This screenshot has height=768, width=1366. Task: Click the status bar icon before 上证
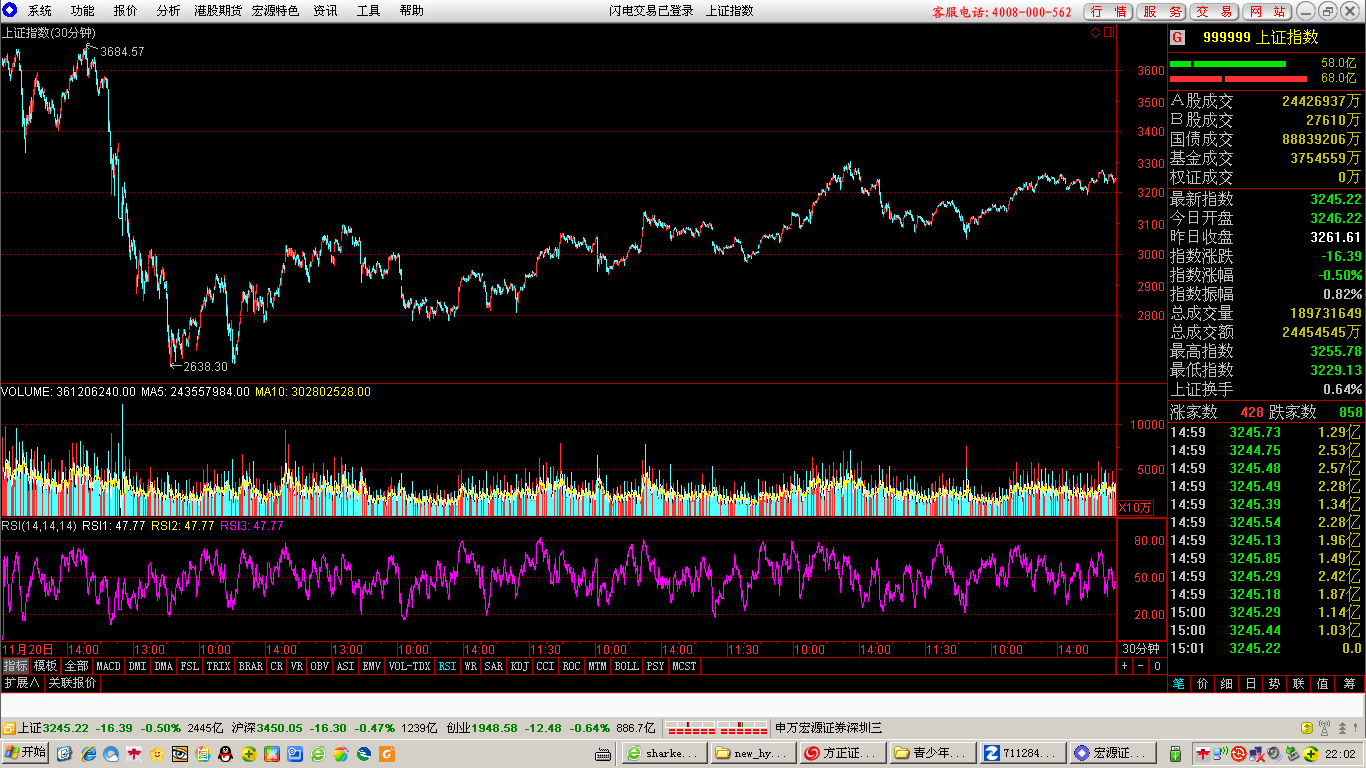8,727
